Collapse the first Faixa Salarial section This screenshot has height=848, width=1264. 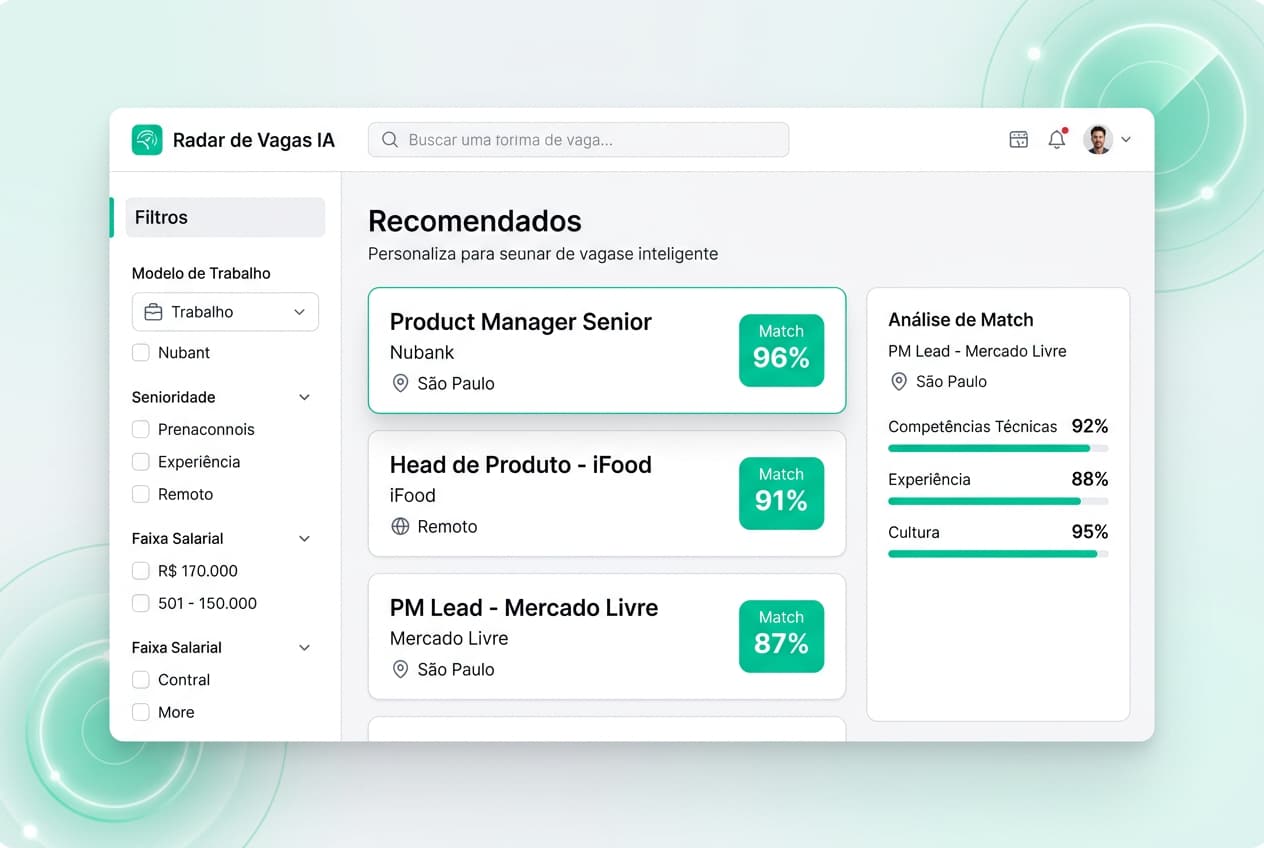tap(305, 538)
